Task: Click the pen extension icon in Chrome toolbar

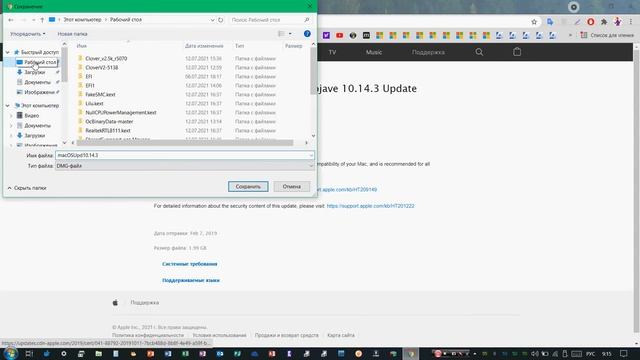Action: pos(577,22)
